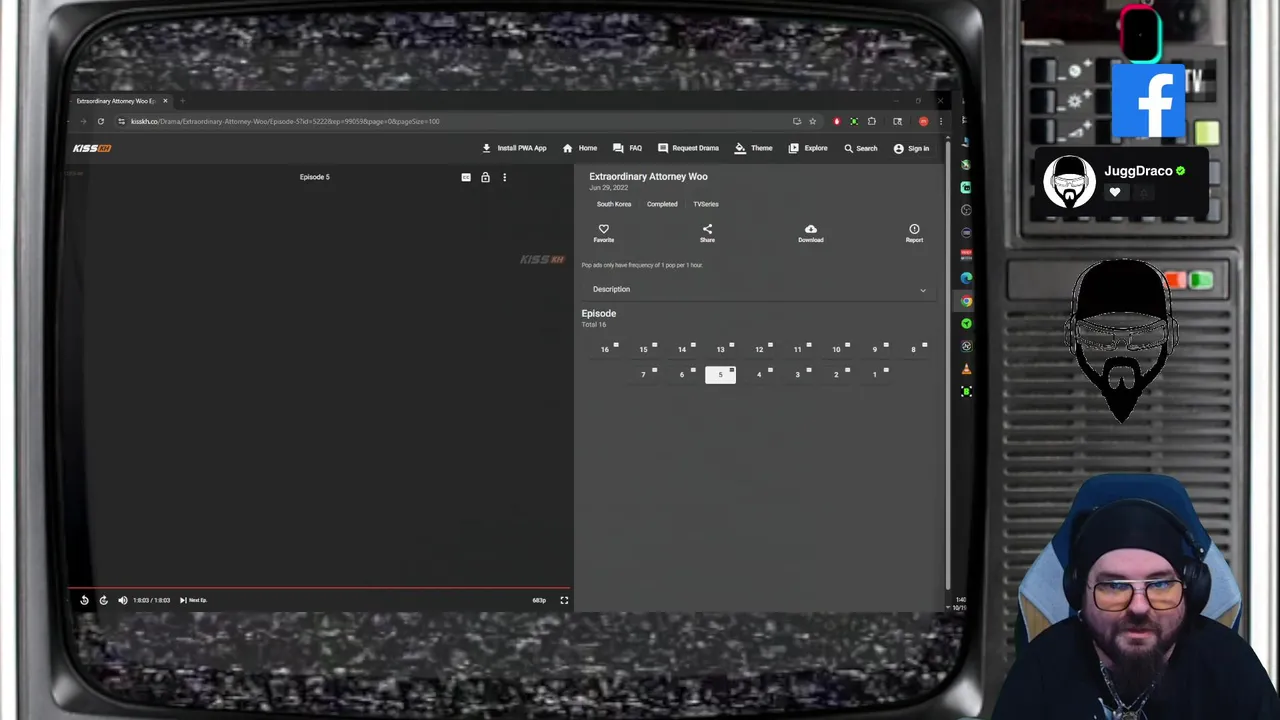Select episode 1
1280x720 pixels.
coord(874,375)
